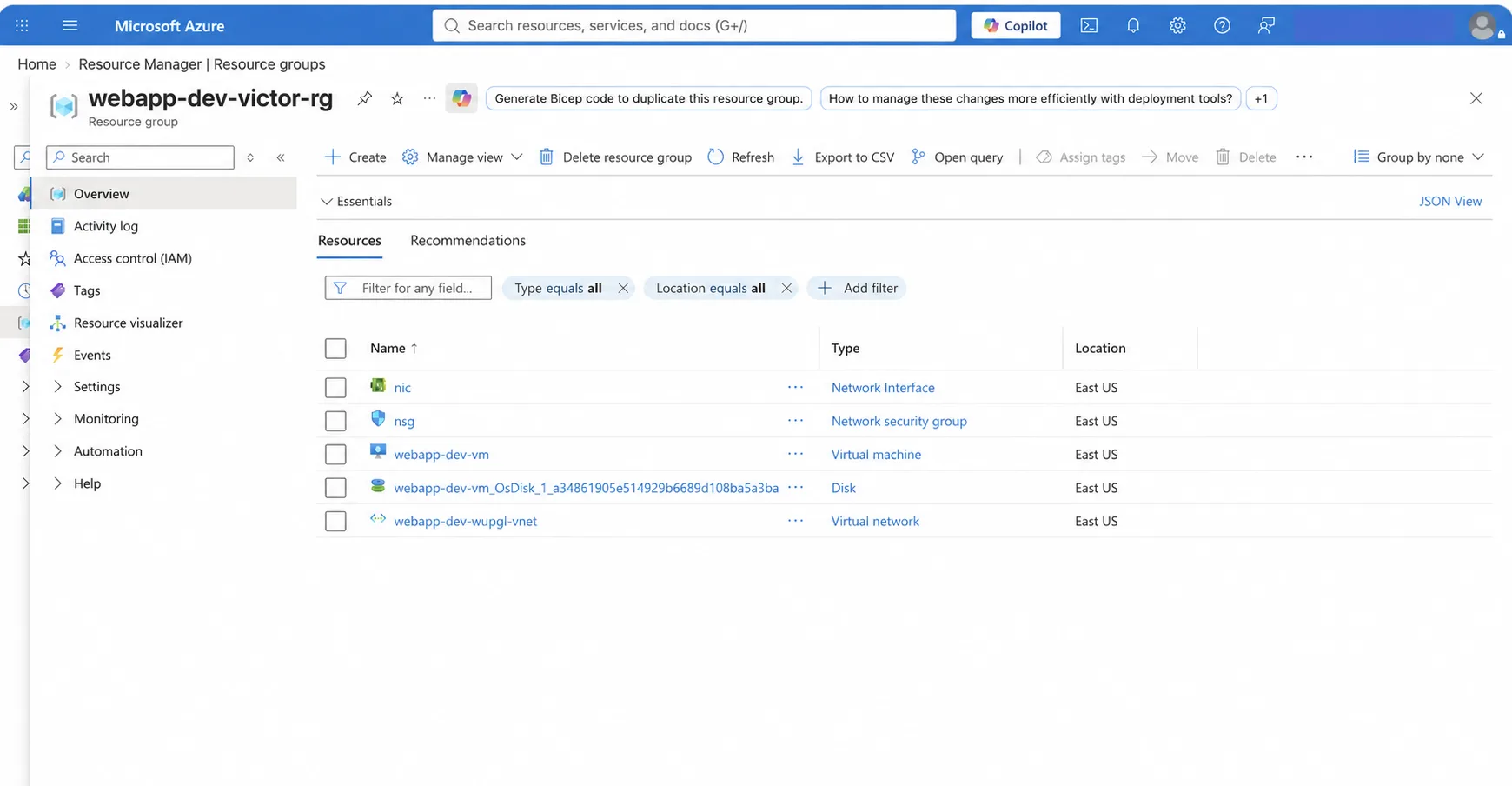Click the Filter for any field box
The height and width of the screenshot is (786, 1512).
coord(408,288)
